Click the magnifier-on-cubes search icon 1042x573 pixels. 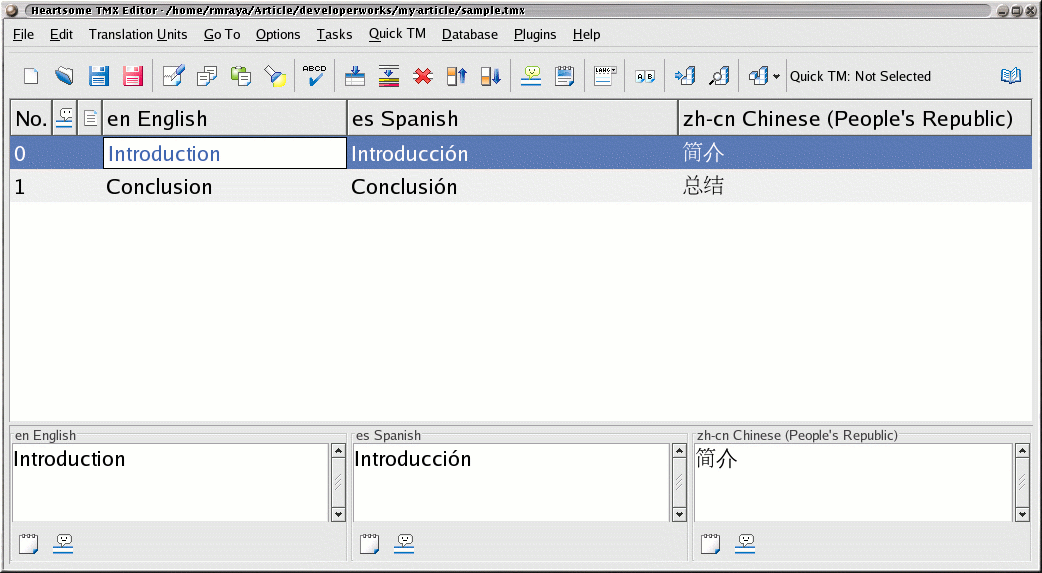pos(719,76)
